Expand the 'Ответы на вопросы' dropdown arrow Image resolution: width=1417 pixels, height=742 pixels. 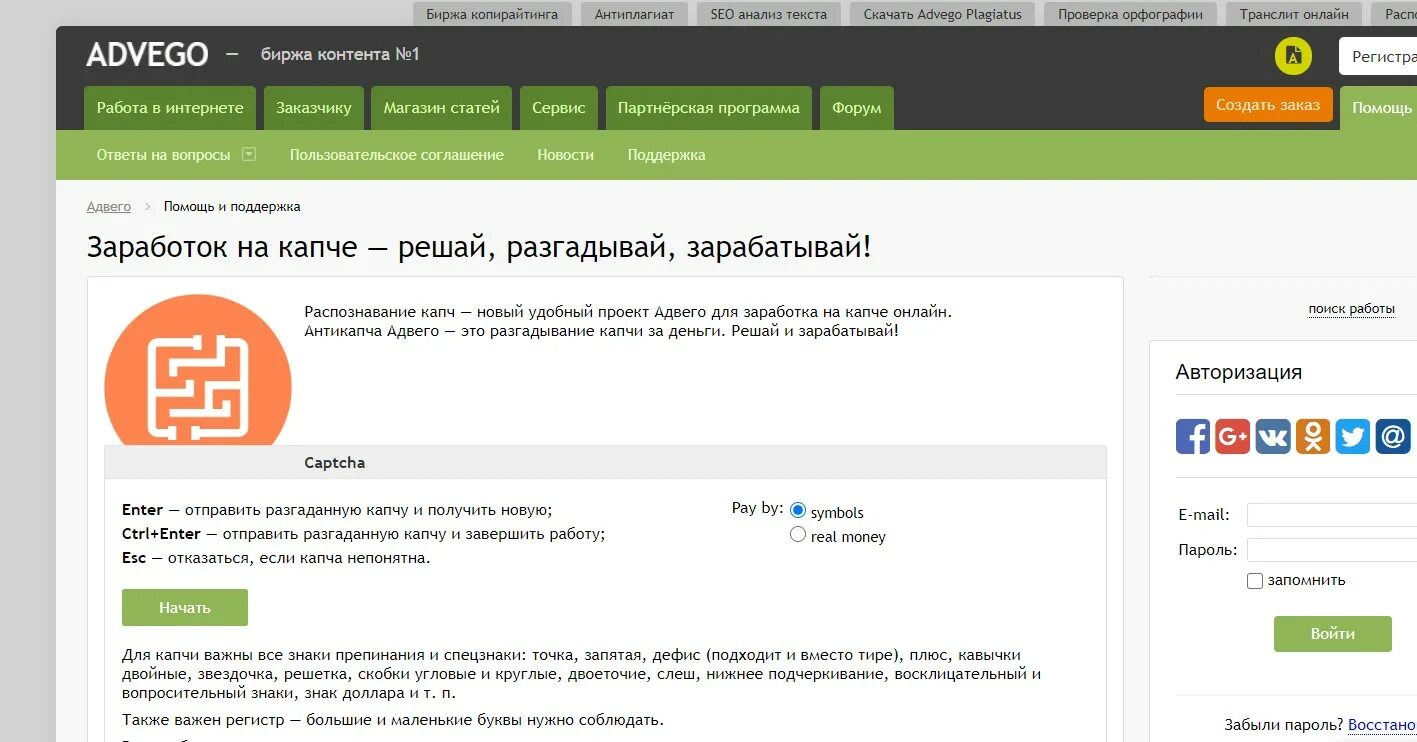click(x=249, y=154)
